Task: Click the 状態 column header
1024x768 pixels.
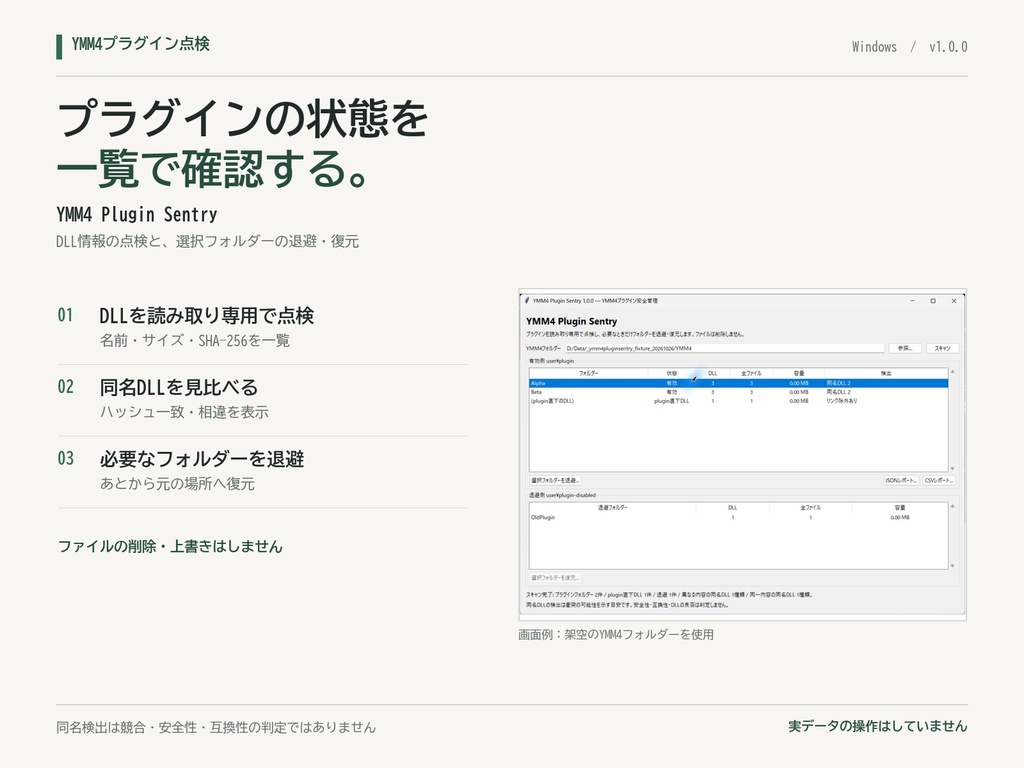Action: (x=671, y=373)
